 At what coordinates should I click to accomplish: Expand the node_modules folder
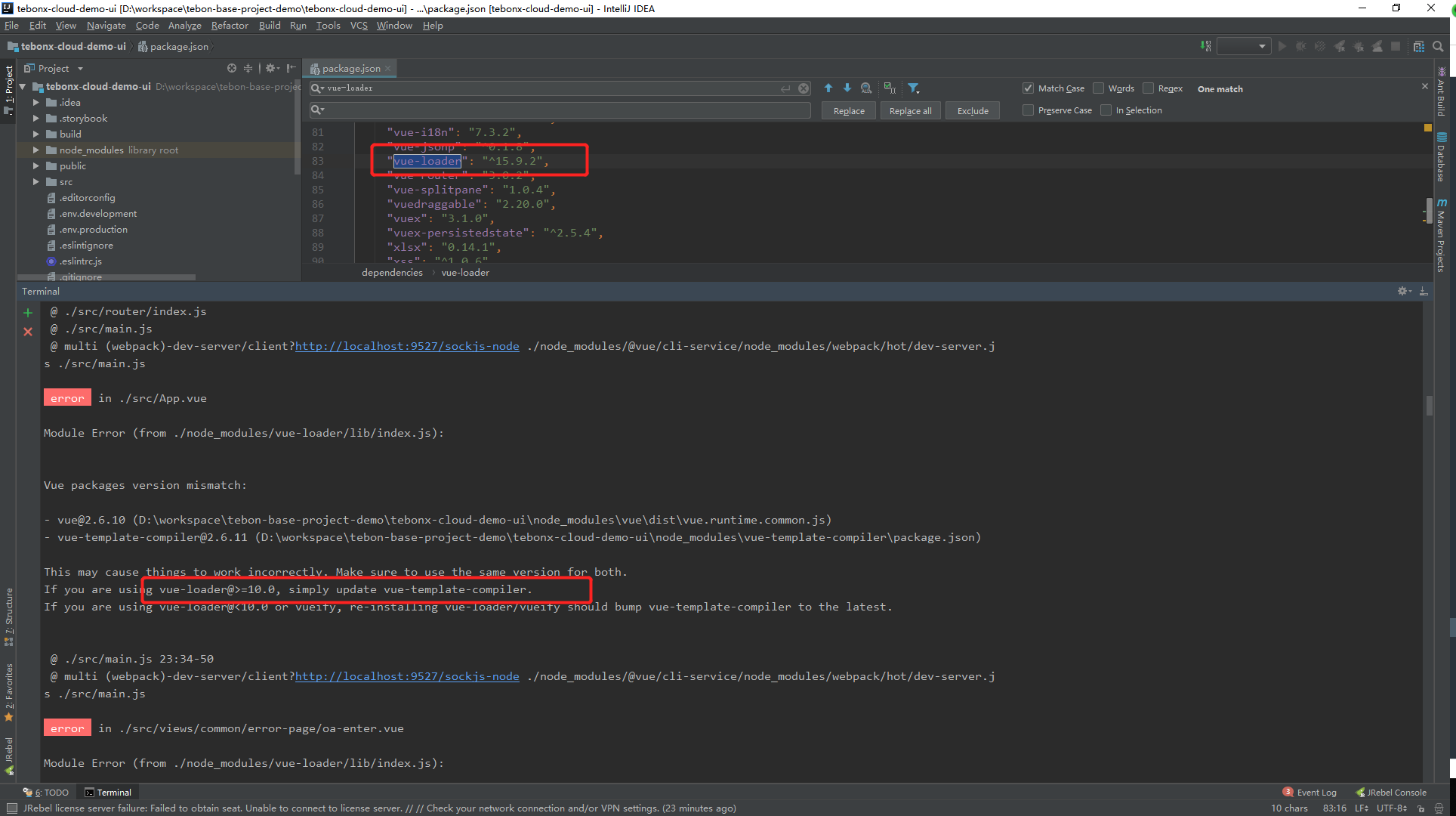(35, 150)
